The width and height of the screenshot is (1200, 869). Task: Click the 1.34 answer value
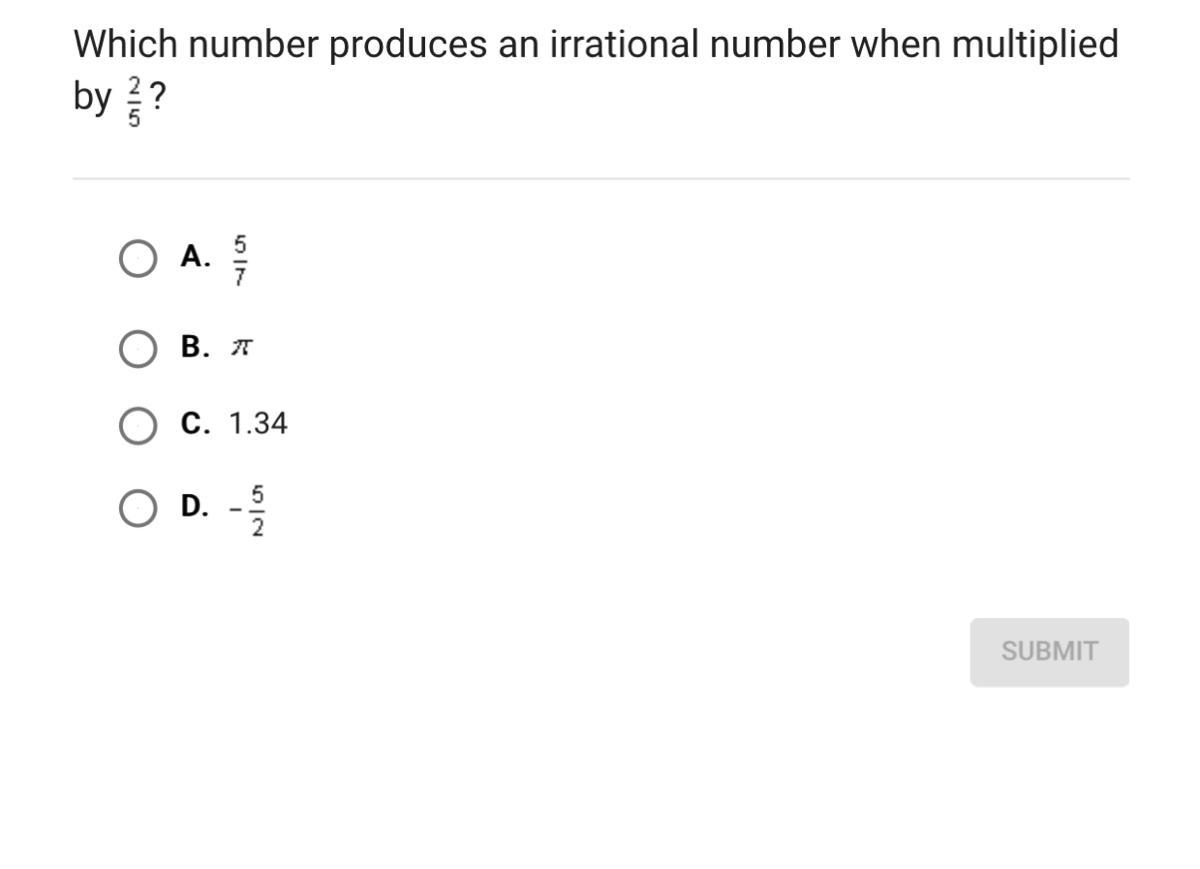(258, 425)
